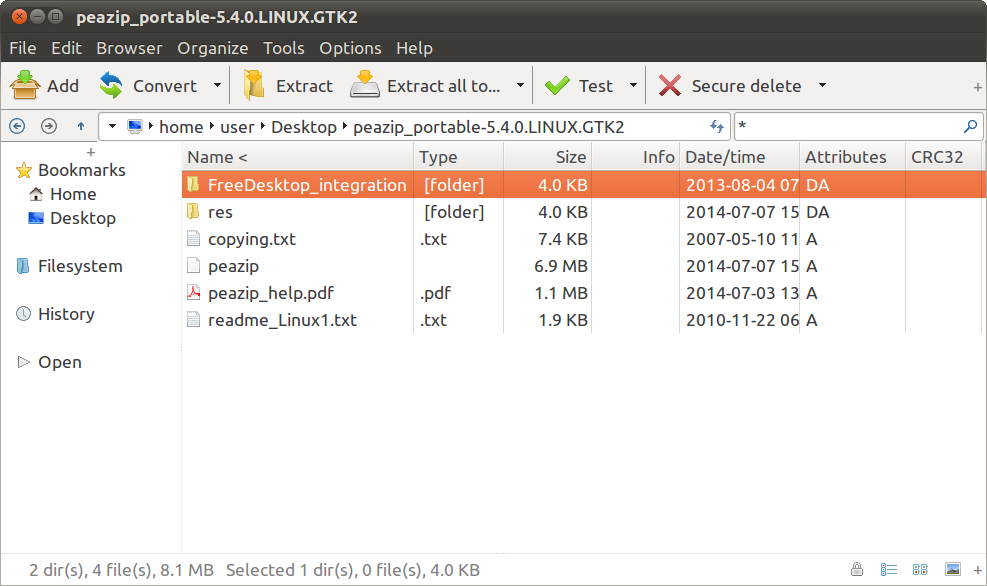Click the Extract folder icon
The width and height of the screenshot is (987, 586).
coord(254,85)
